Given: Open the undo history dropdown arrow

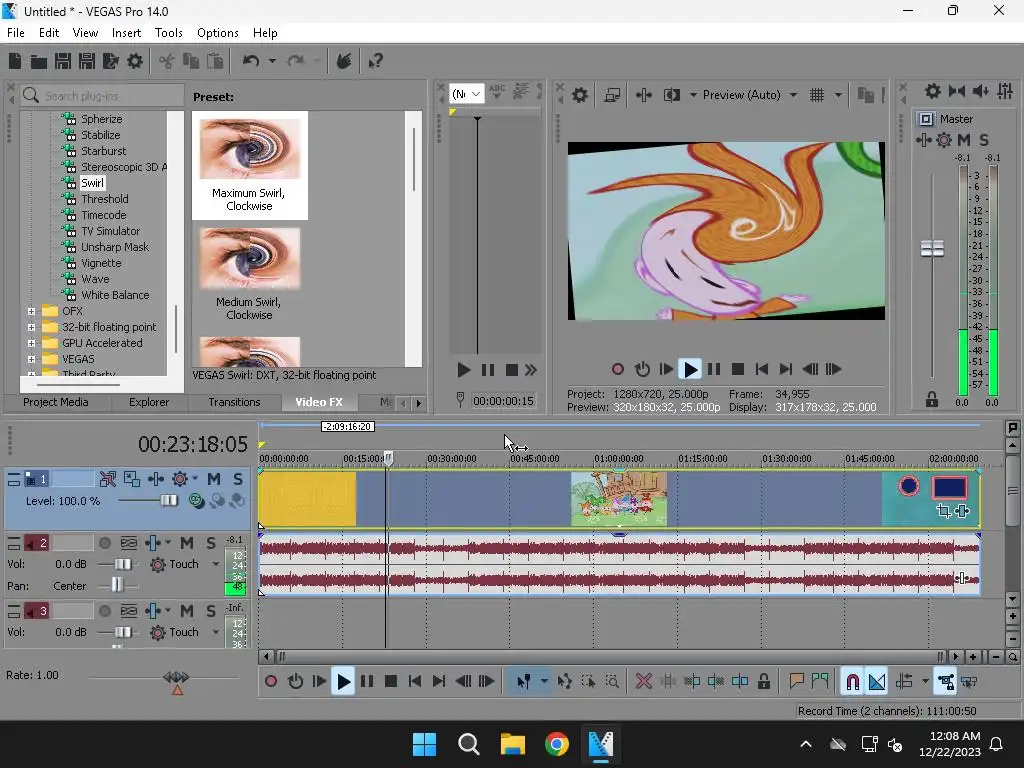Looking at the screenshot, I should click(x=272, y=61).
